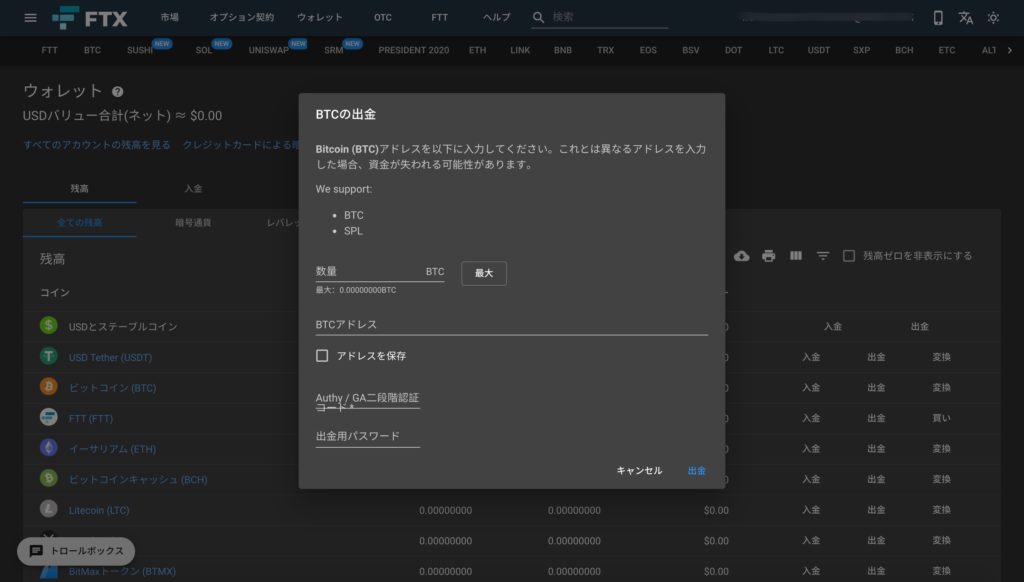Click 変換 in the USD Tether row
This screenshot has width=1024, height=582.
942,357
